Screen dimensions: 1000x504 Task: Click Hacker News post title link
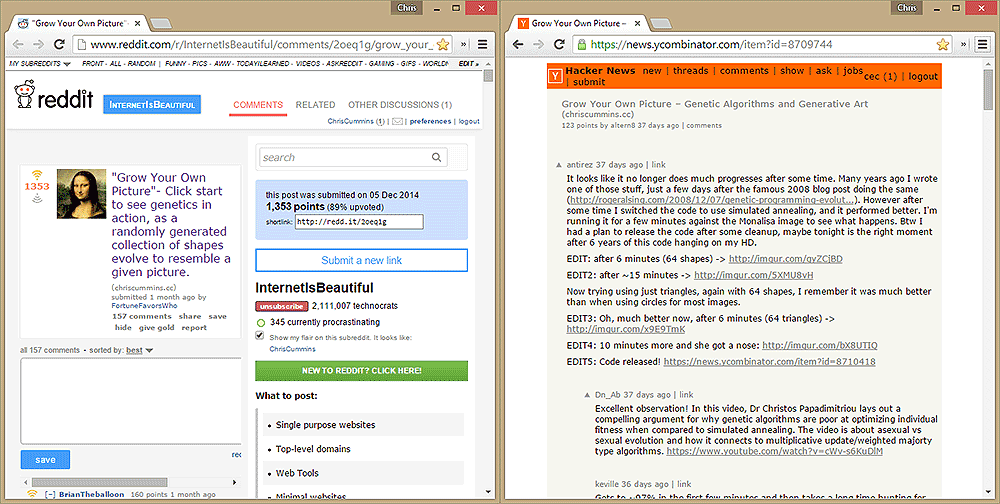pyautogui.click(x=714, y=104)
